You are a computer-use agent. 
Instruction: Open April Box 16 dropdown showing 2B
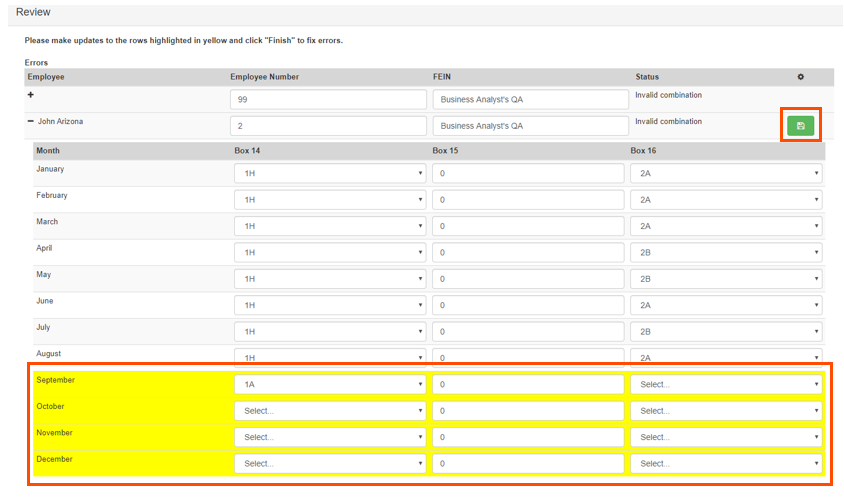[726, 252]
